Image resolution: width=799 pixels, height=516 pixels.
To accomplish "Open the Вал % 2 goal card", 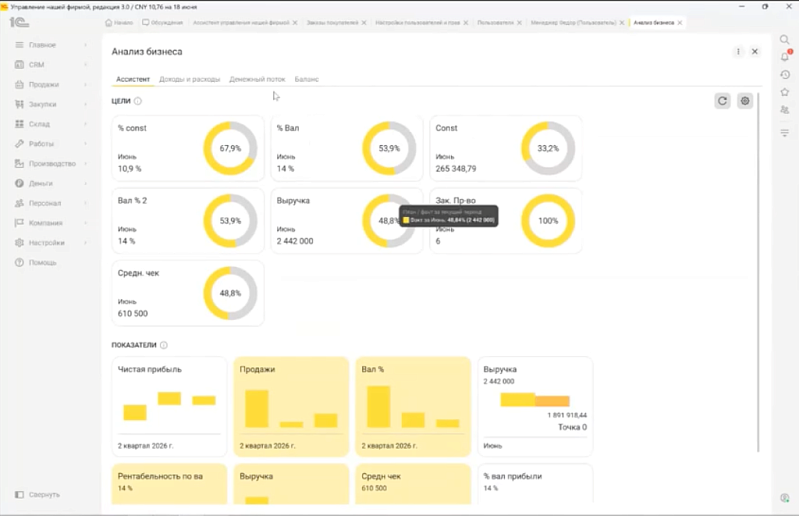I will [x=188, y=221].
